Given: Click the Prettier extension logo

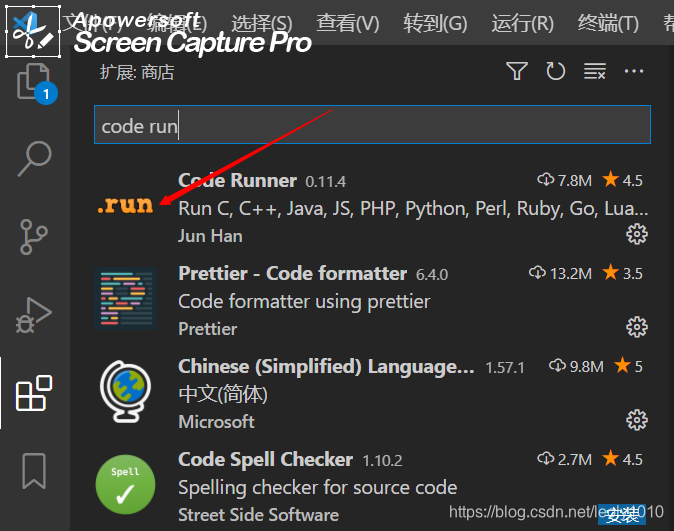Looking at the screenshot, I should point(126,298).
